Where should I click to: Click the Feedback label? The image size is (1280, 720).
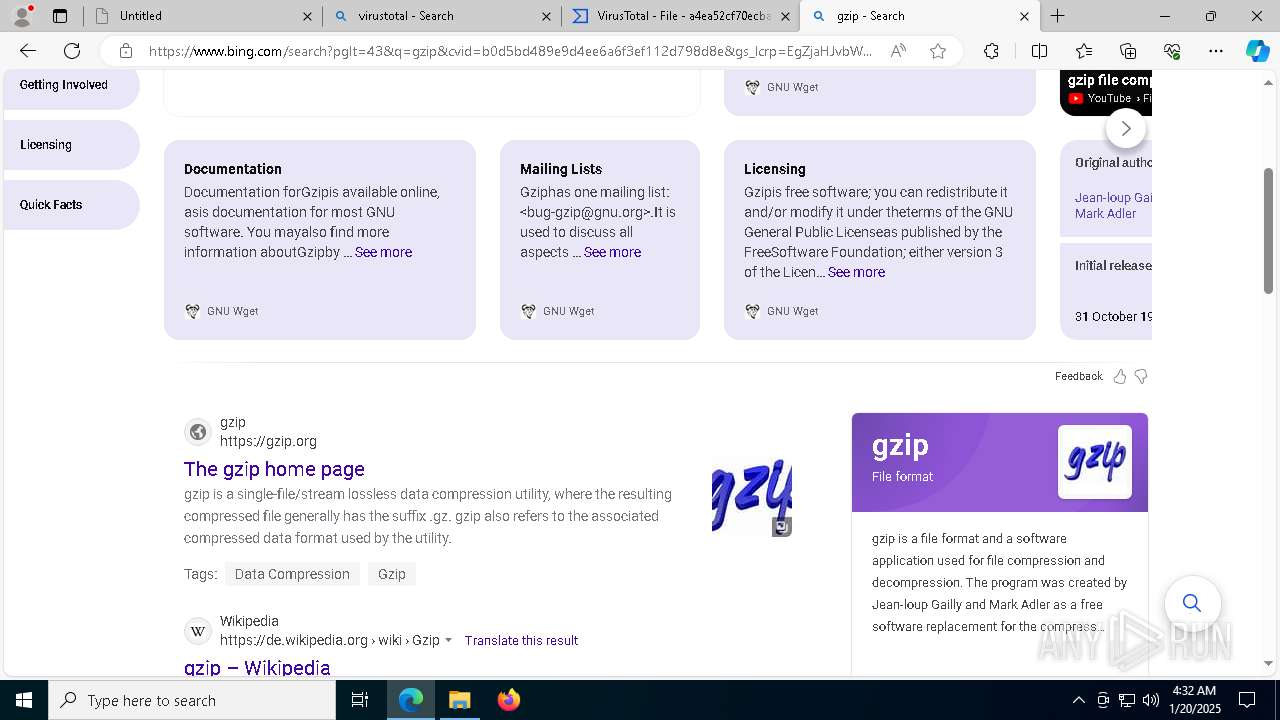tap(1078, 376)
